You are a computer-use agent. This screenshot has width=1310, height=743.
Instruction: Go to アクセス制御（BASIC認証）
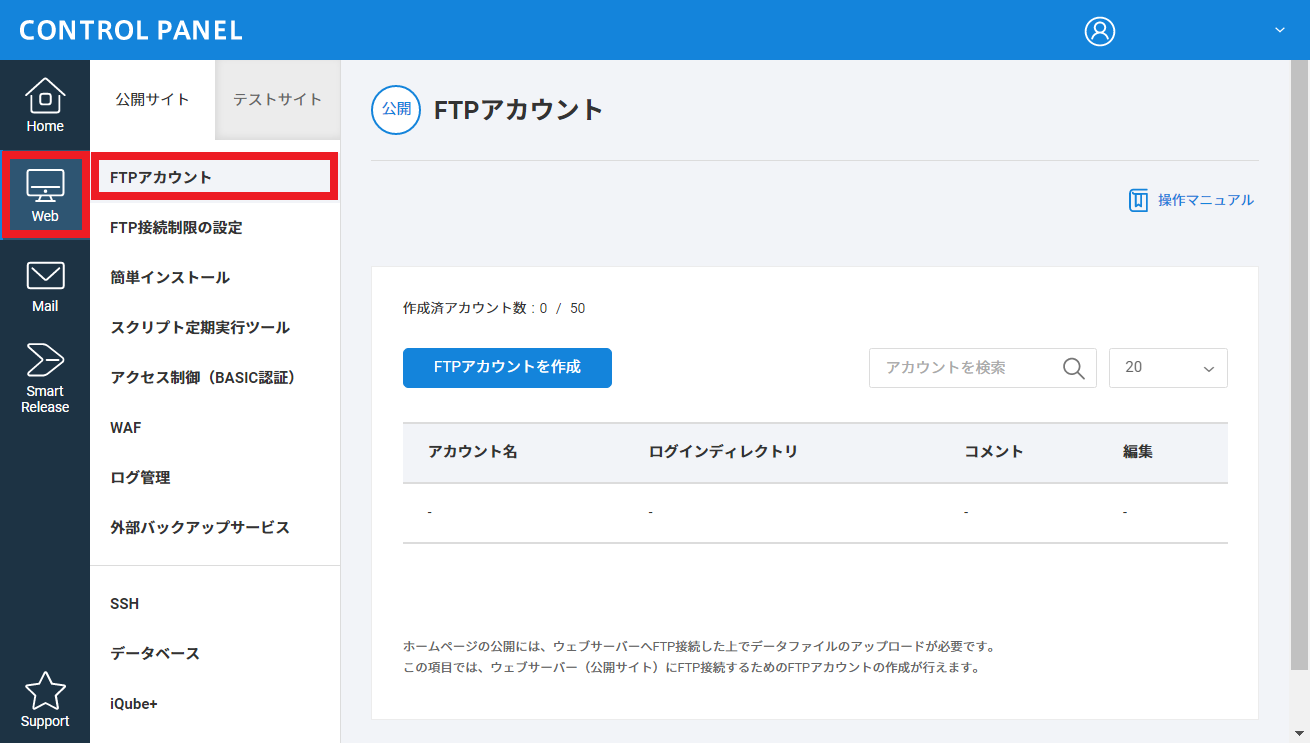tap(202, 378)
